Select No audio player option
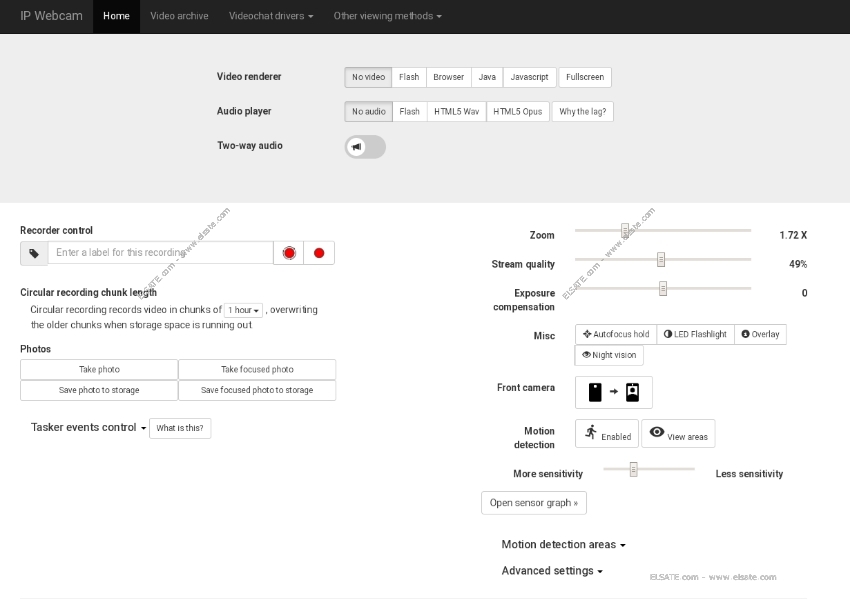 click(x=369, y=112)
